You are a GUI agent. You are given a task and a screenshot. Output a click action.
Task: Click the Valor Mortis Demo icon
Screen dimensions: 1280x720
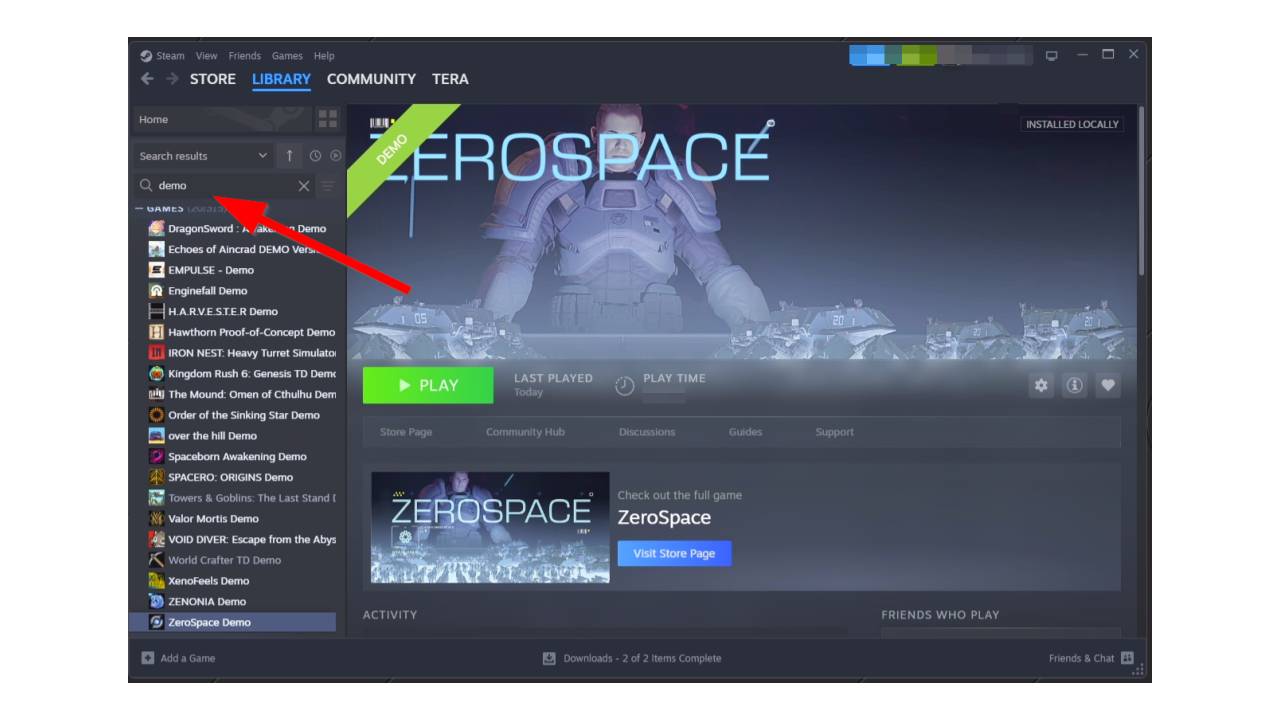tap(156, 519)
